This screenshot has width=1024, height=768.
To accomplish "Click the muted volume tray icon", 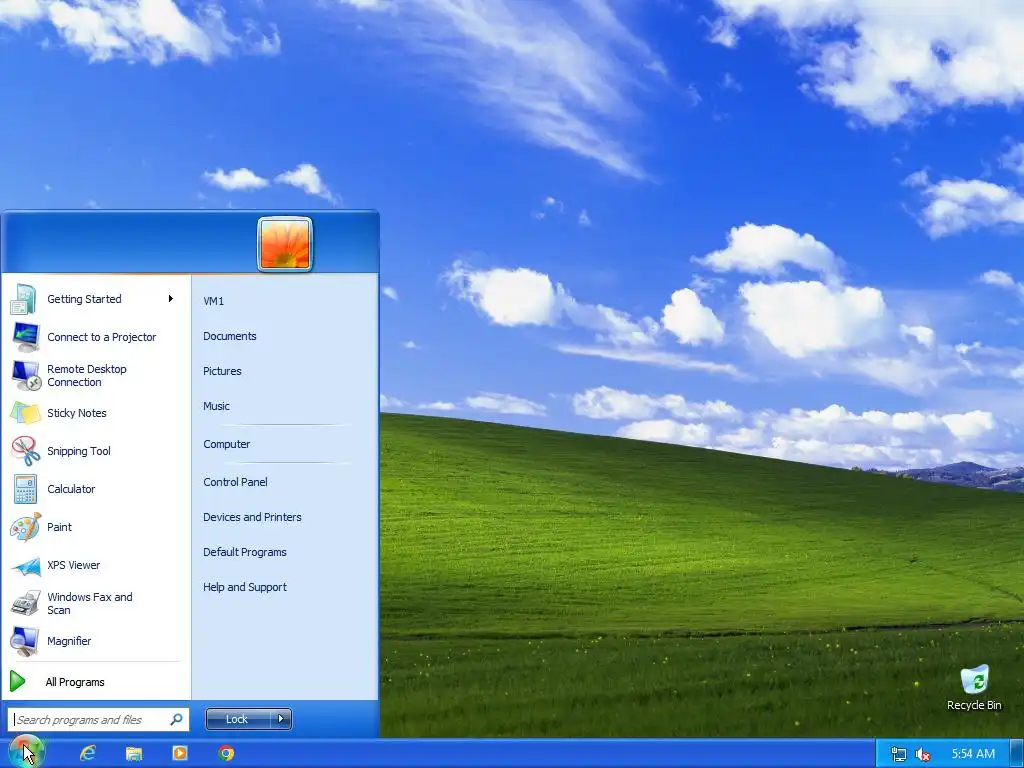I will 923,754.
